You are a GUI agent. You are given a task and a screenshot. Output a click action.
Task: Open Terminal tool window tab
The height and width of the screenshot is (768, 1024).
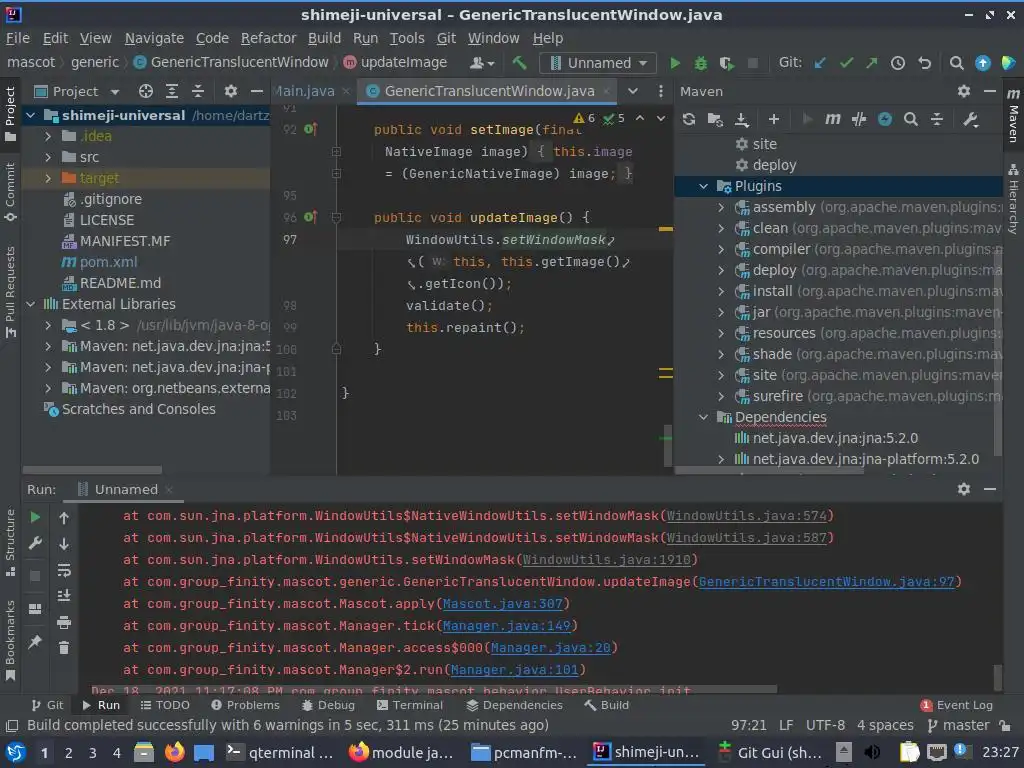410,705
